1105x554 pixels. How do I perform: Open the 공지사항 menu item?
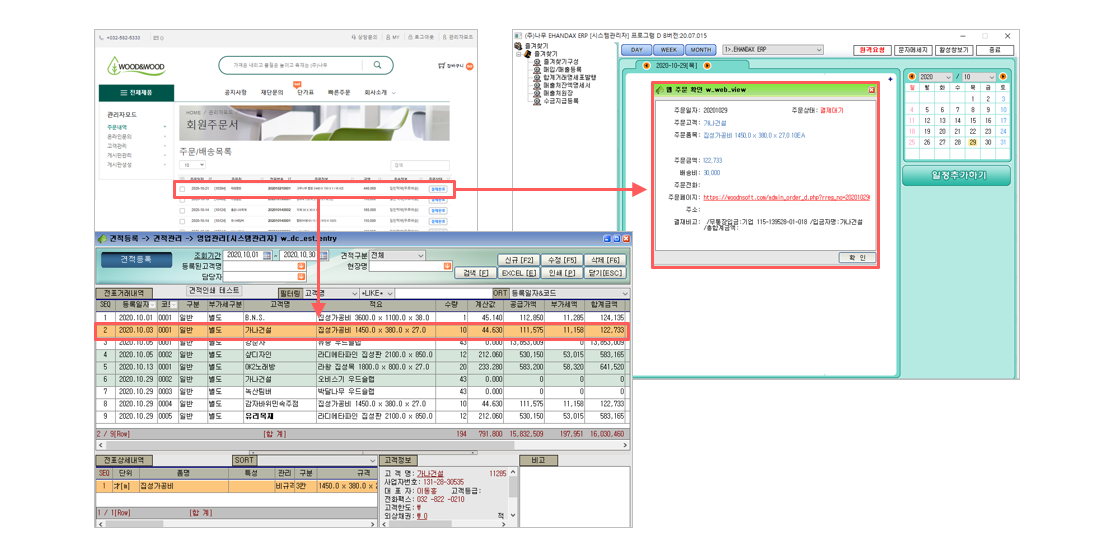[x=235, y=93]
